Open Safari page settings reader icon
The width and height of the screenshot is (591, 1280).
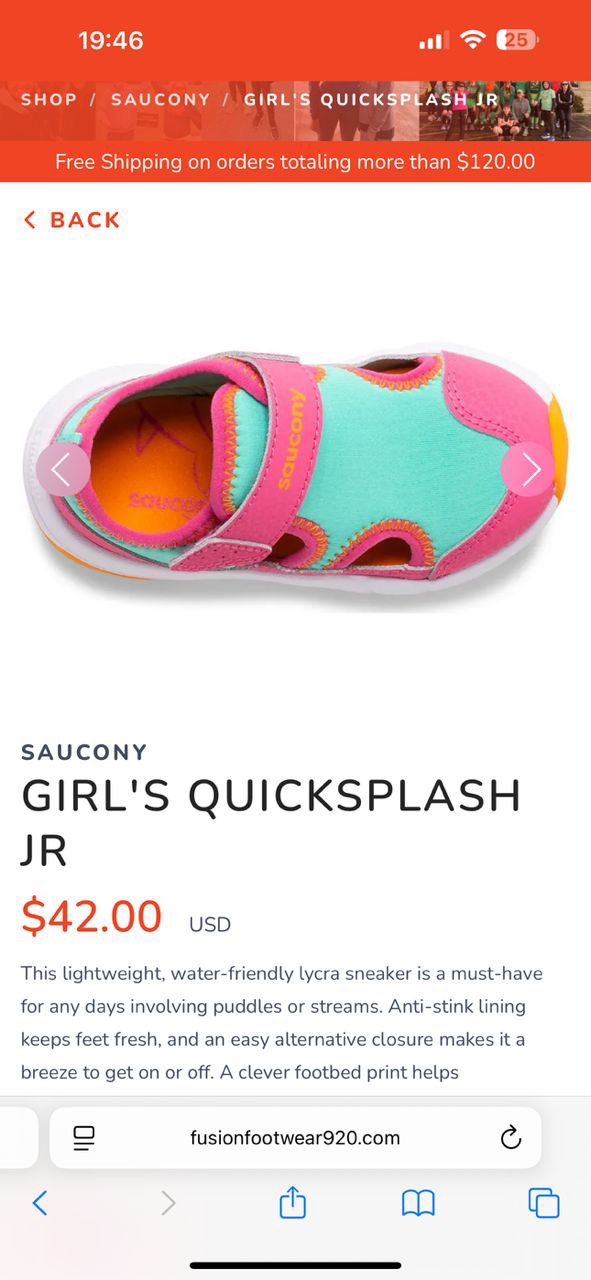(x=84, y=1138)
